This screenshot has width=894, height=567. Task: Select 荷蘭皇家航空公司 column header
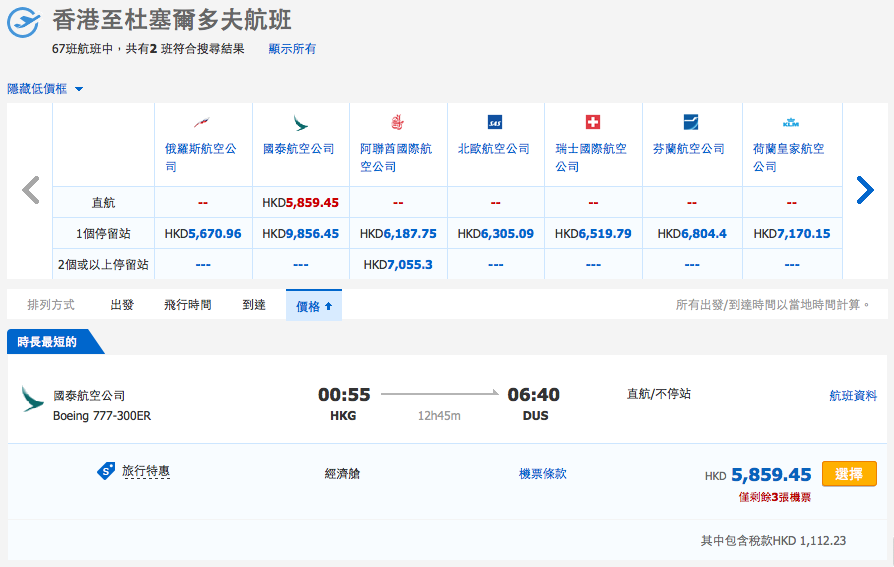(x=789, y=157)
